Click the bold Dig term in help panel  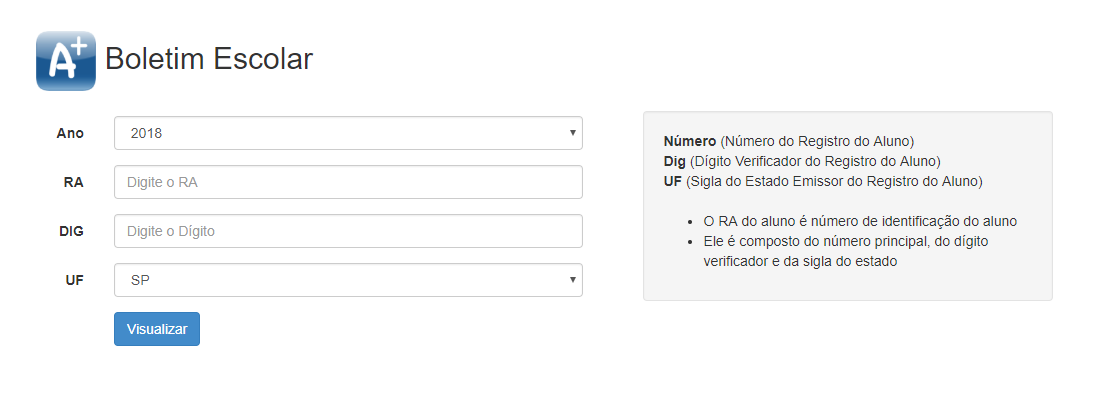click(675, 161)
